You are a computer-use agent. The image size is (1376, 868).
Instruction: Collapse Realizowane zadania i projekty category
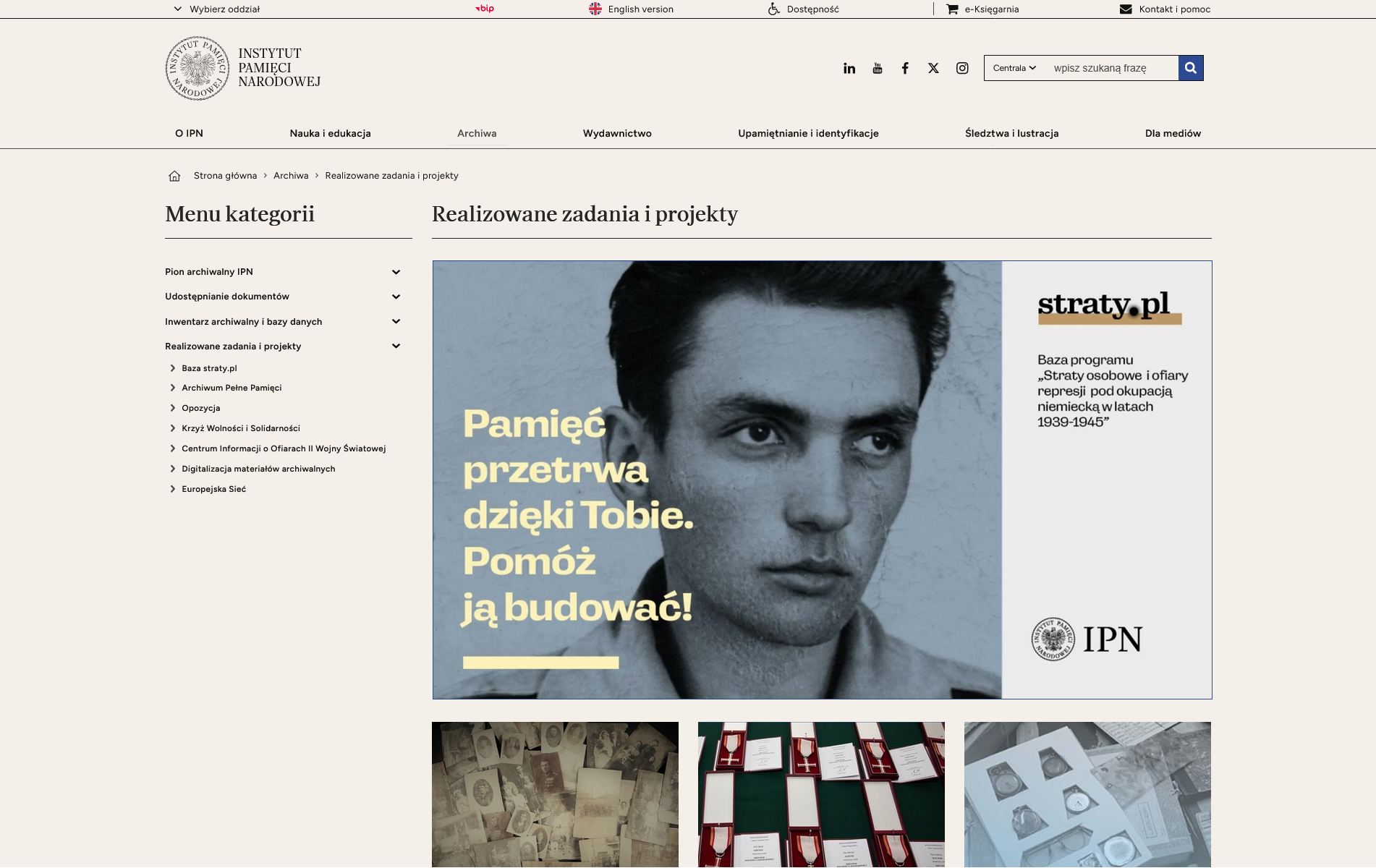click(x=396, y=346)
